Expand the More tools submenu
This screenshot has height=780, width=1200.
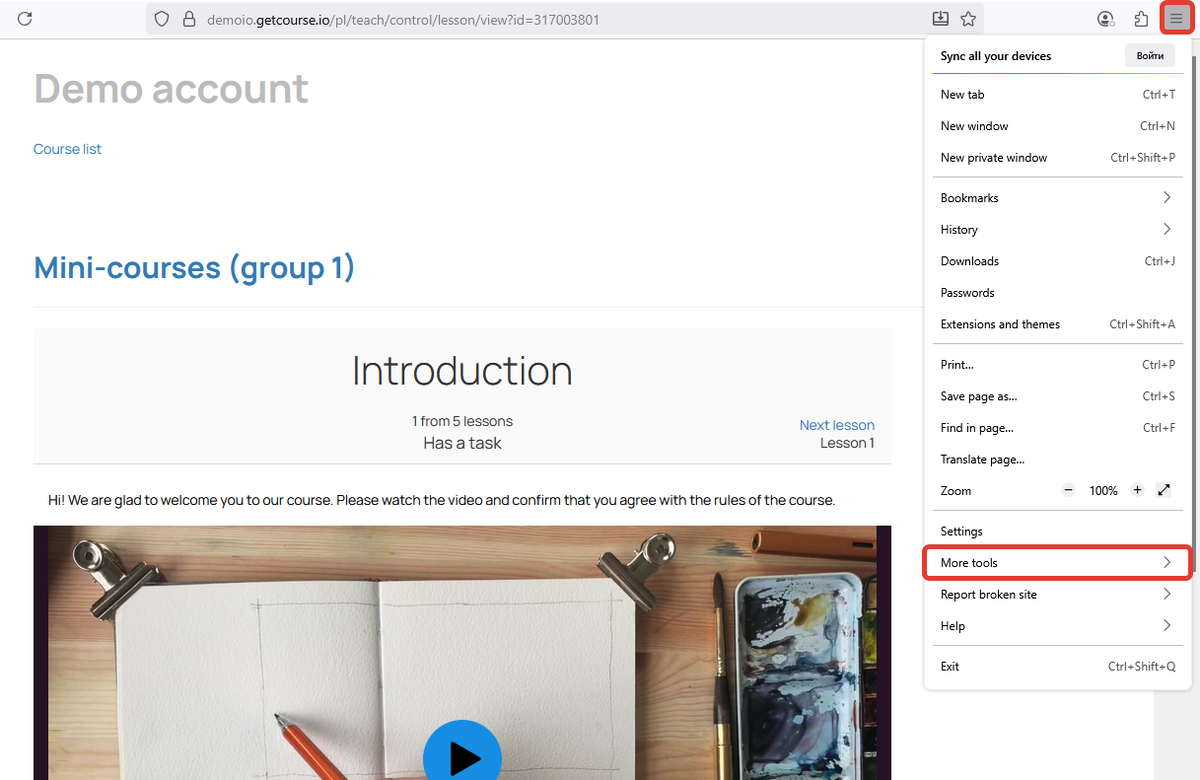[1057, 563]
